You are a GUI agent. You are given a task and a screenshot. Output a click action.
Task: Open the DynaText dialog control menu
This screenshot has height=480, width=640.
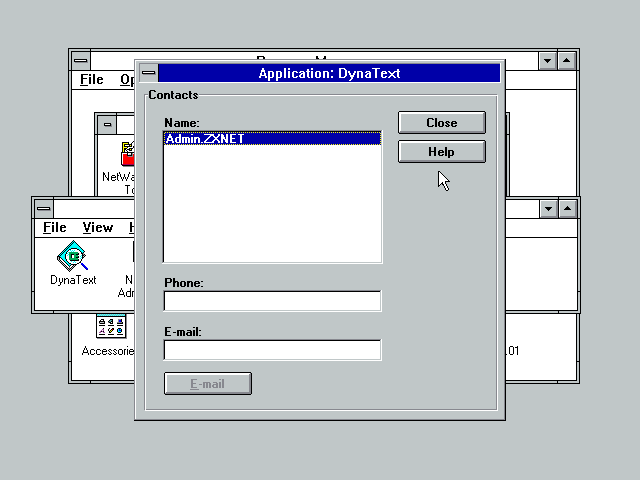149,73
